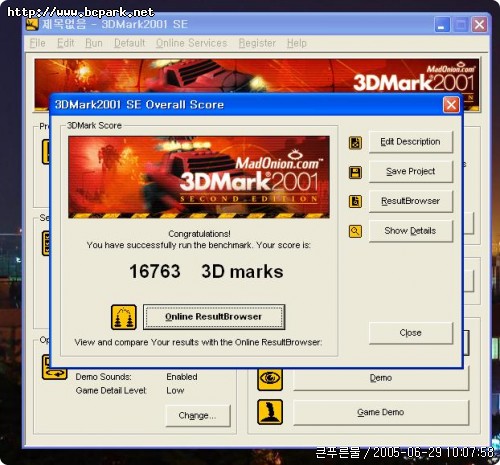Click the Congratulations! text

tap(199, 234)
